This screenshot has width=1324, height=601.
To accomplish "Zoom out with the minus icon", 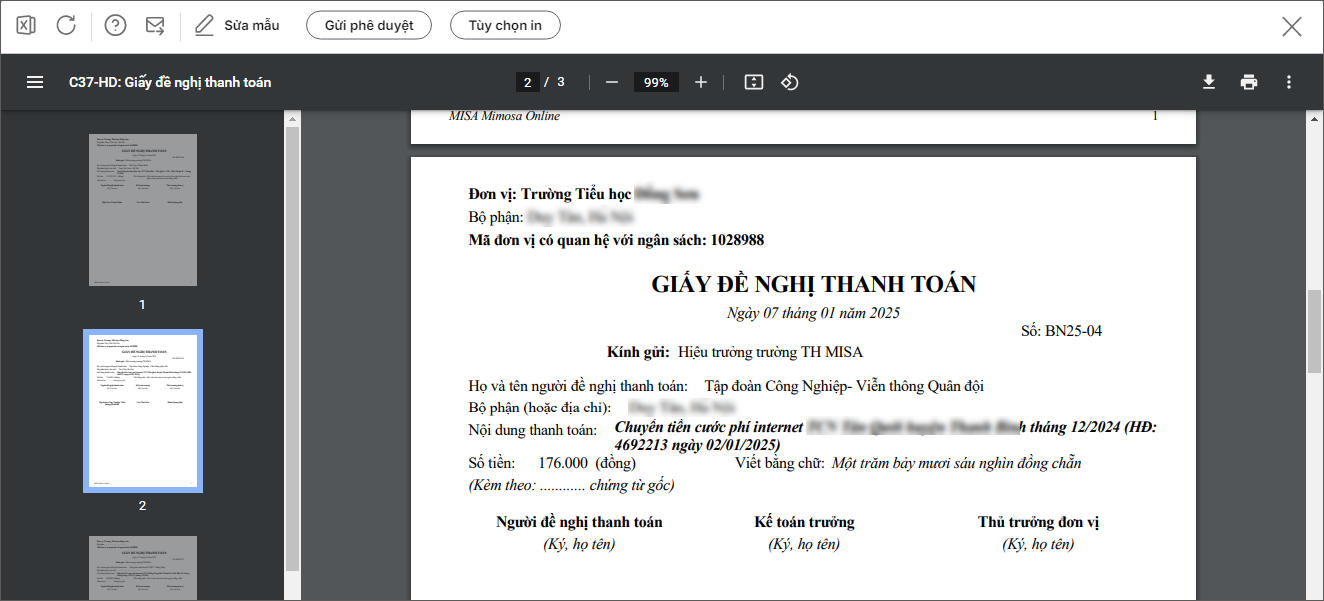I will click(x=612, y=82).
